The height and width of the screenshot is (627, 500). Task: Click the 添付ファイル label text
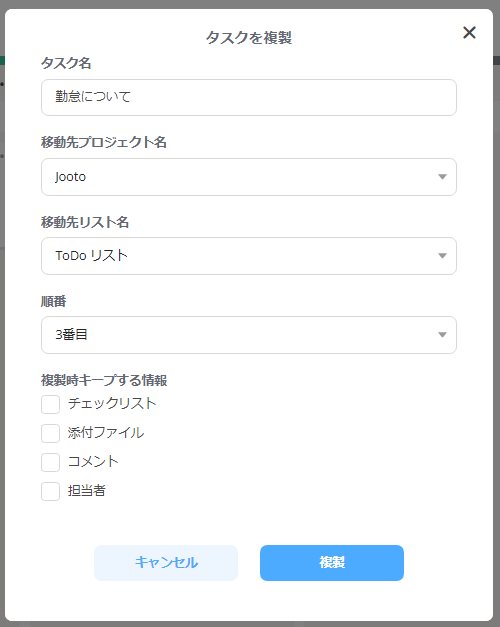pyautogui.click(x=106, y=433)
